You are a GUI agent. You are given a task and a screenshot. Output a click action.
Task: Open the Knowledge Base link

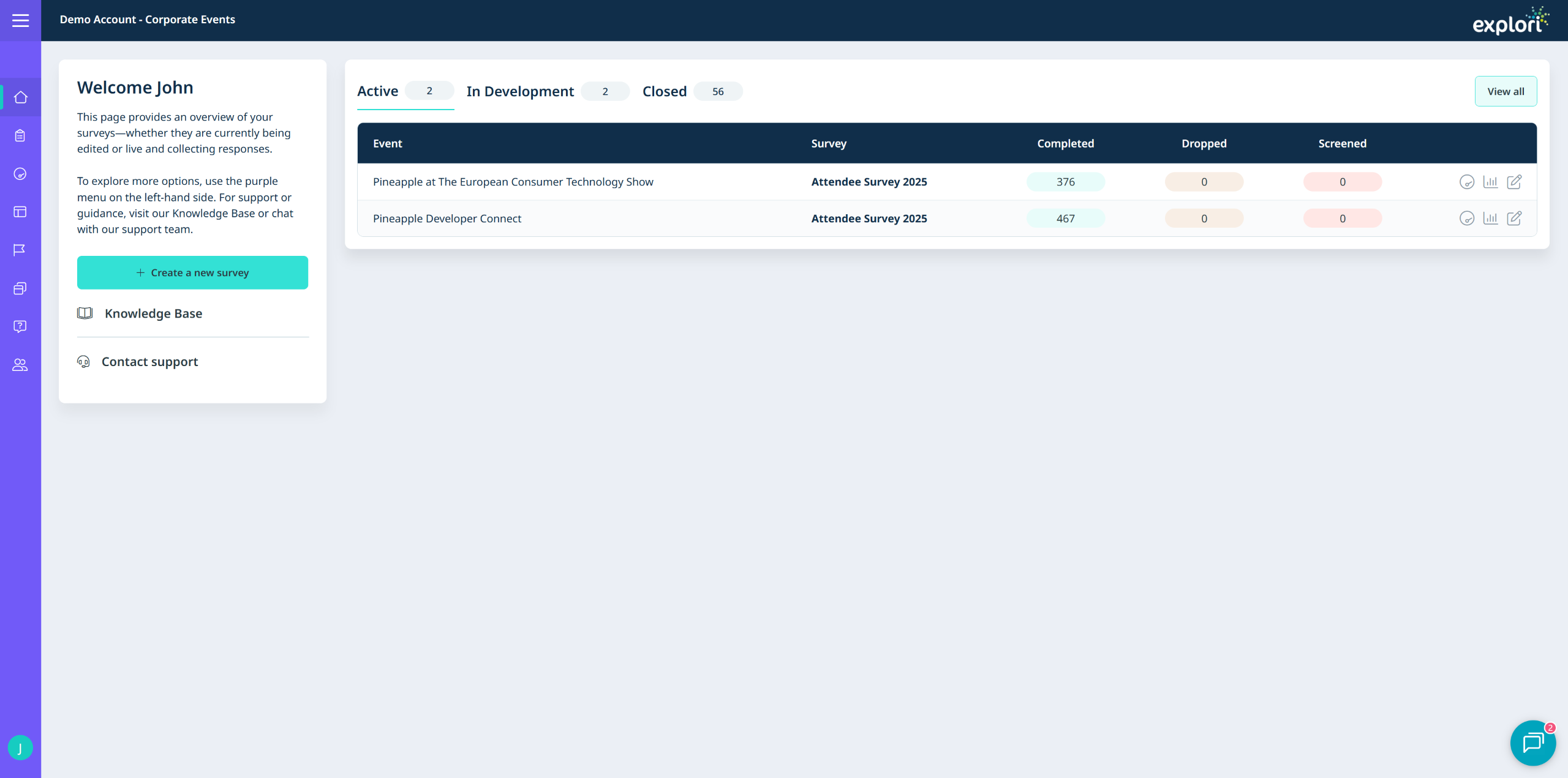pos(153,313)
